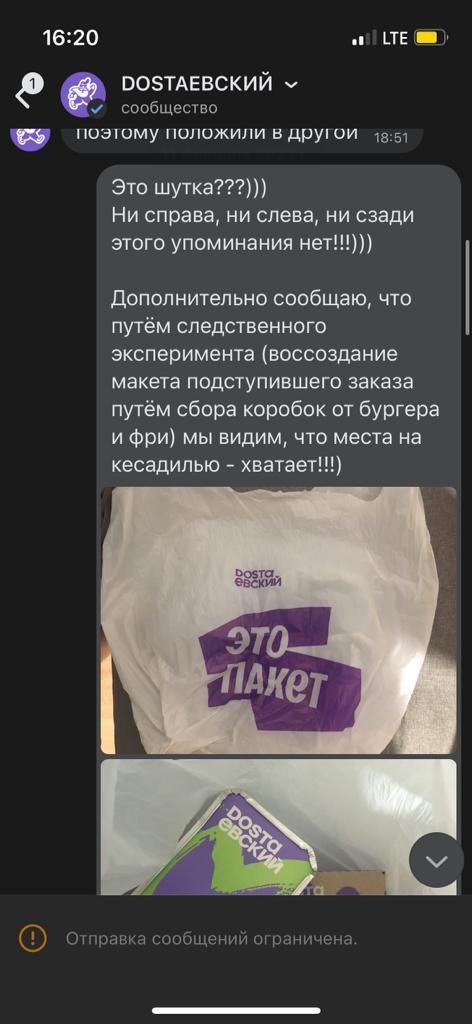The image size is (472, 1024).
Task: Tap the battery indicator in status bar
Action: pos(431,38)
